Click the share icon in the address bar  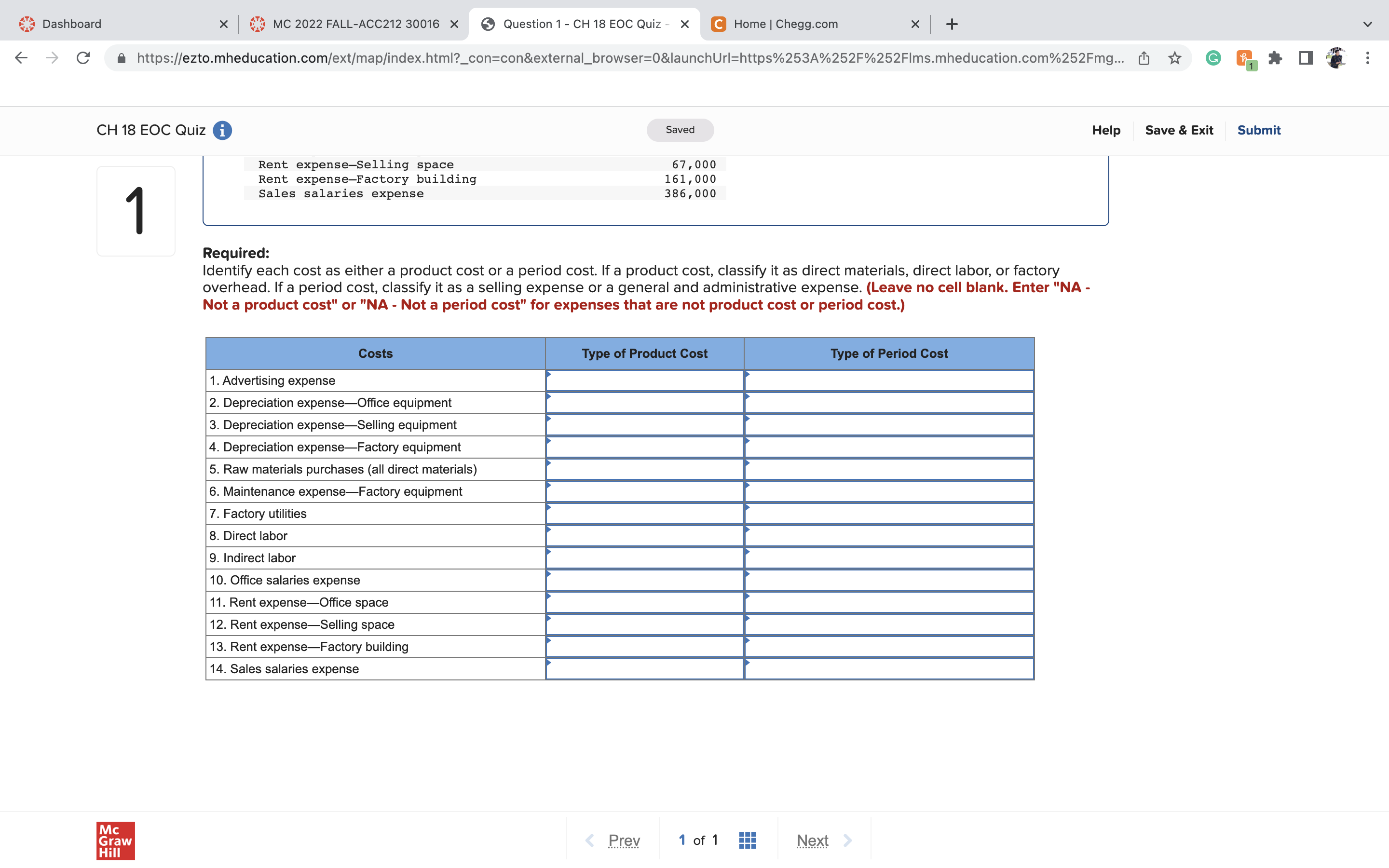pos(1144,58)
